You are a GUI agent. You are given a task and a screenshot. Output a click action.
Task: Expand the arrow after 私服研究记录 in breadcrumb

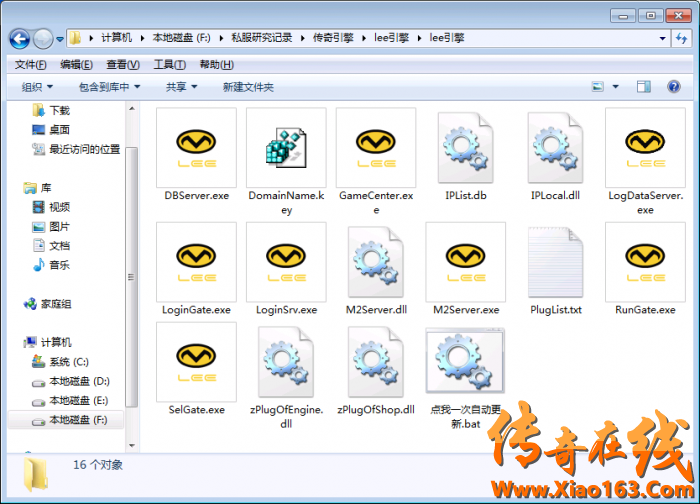click(303, 38)
